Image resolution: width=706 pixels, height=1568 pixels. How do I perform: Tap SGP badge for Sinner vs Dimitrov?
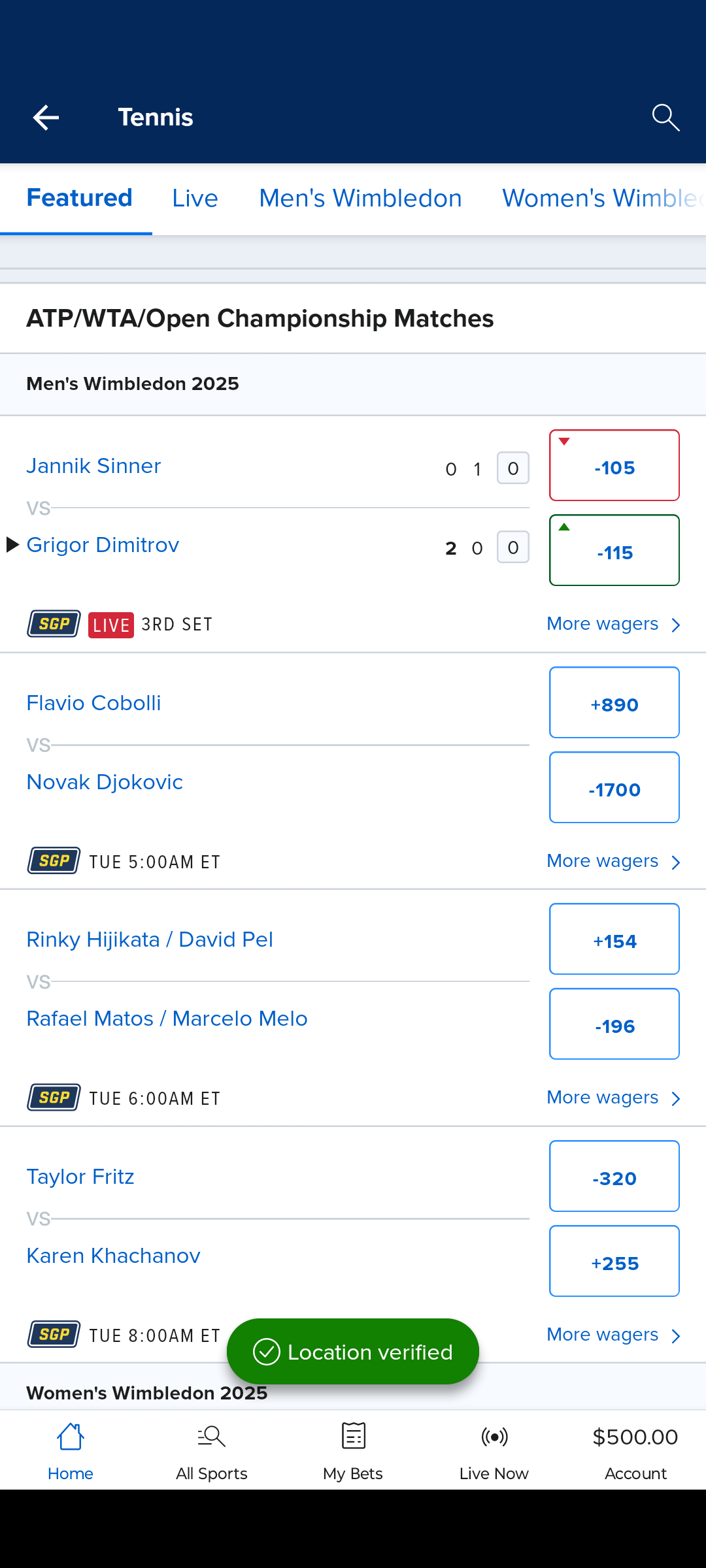click(x=54, y=624)
